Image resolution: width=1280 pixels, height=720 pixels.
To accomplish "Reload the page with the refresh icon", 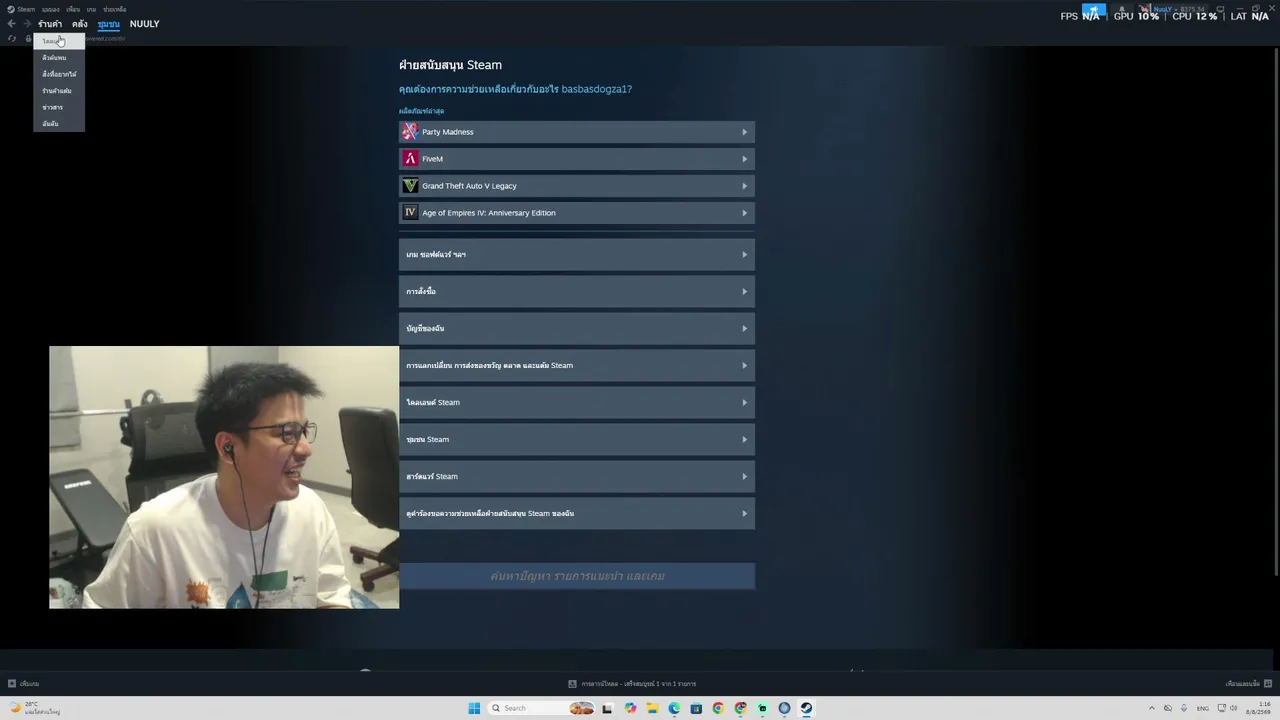I will (x=12, y=39).
